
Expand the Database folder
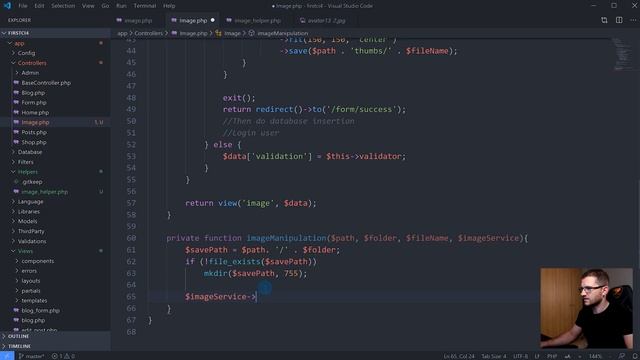(55, 152)
